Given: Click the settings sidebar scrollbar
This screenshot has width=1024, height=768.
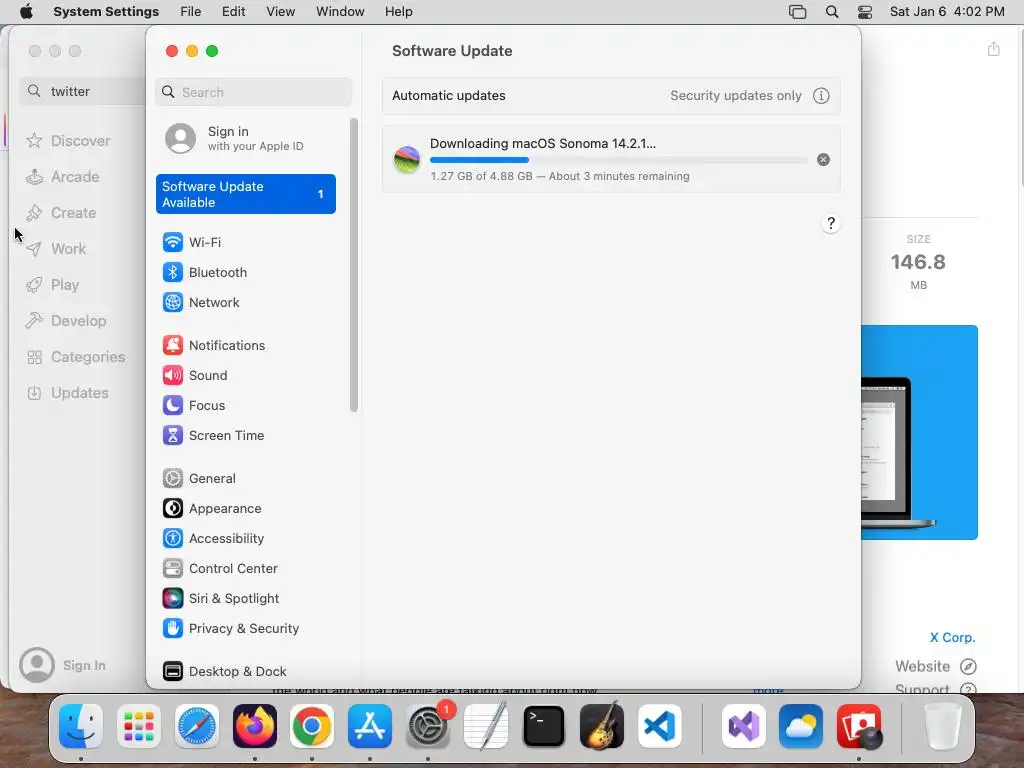Looking at the screenshot, I should click(354, 264).
